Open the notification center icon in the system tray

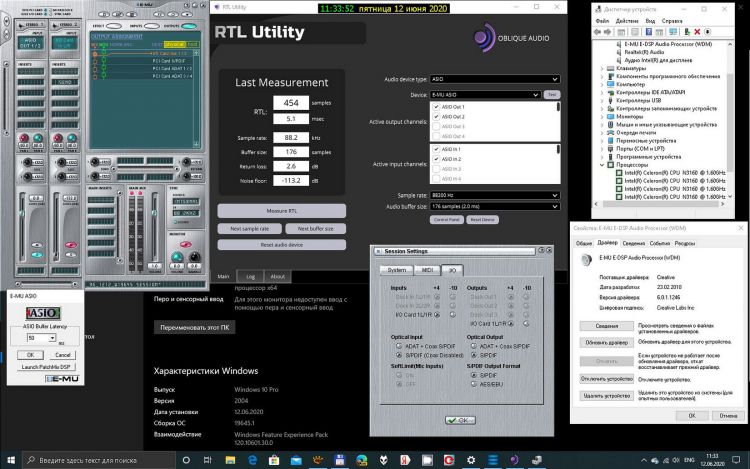736,460
